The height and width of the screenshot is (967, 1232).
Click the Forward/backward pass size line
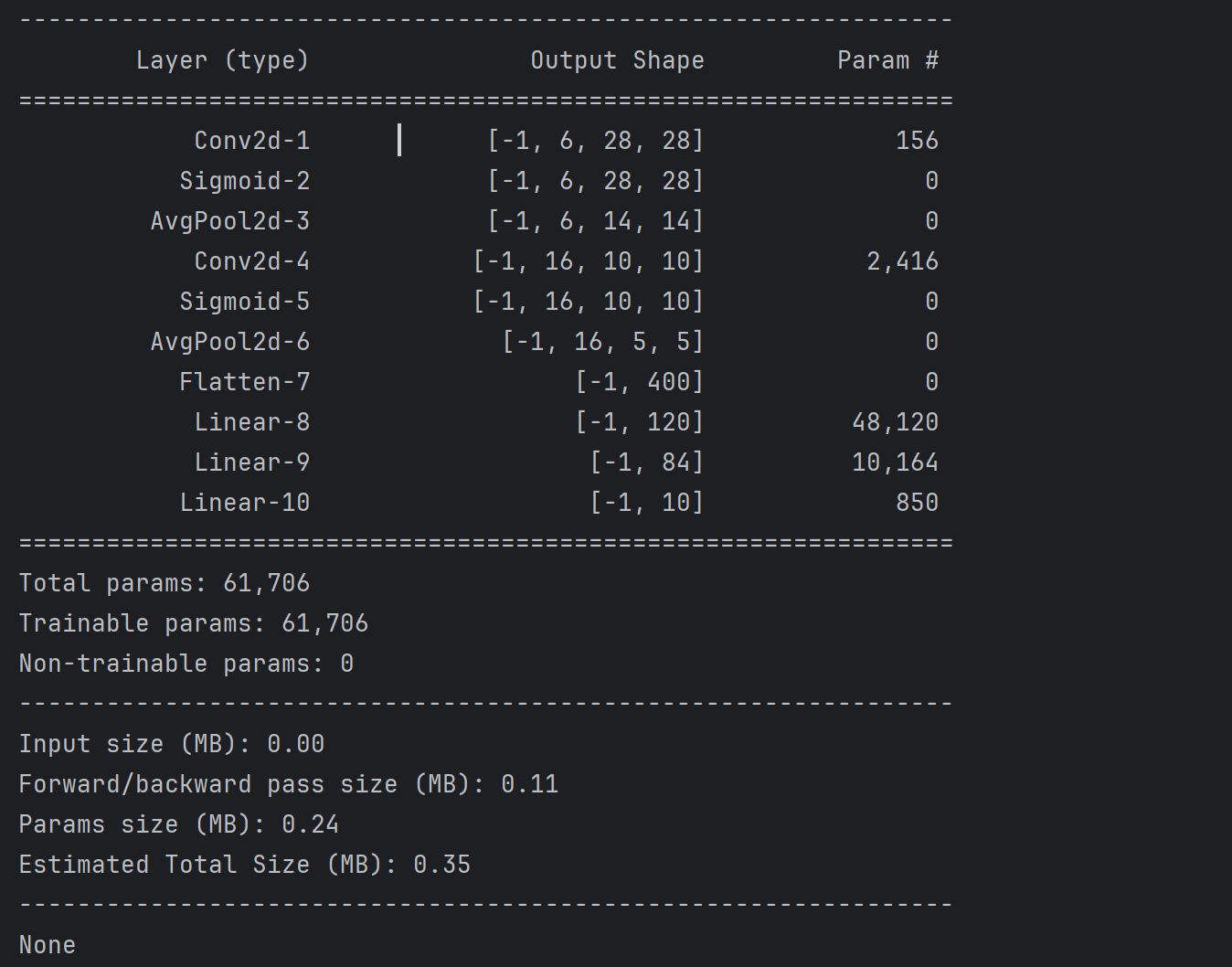coord(289,784)
